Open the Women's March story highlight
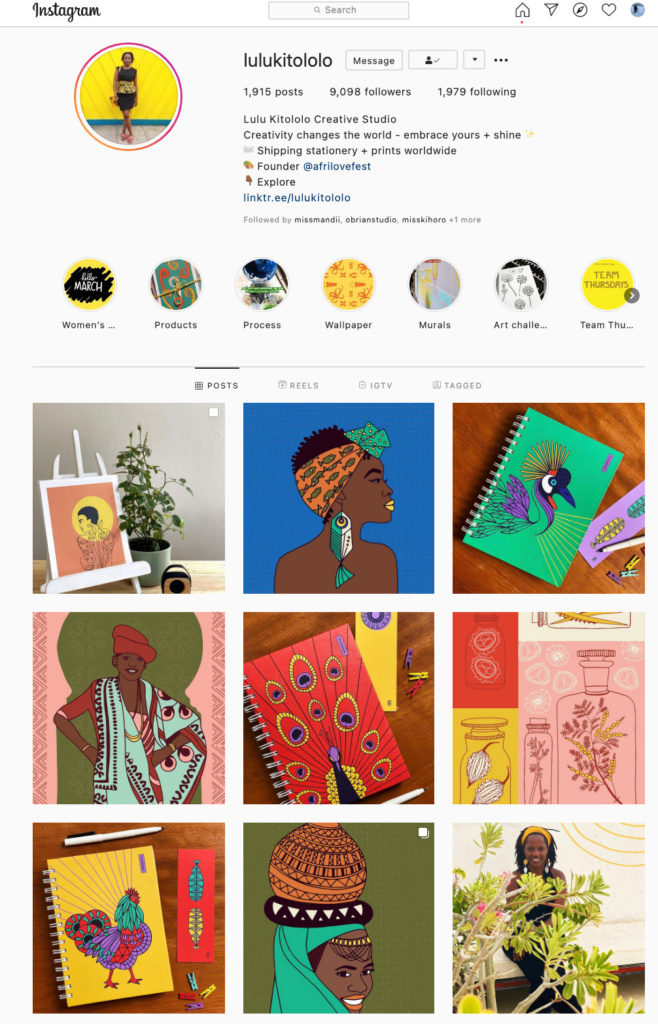 point(89,285)
